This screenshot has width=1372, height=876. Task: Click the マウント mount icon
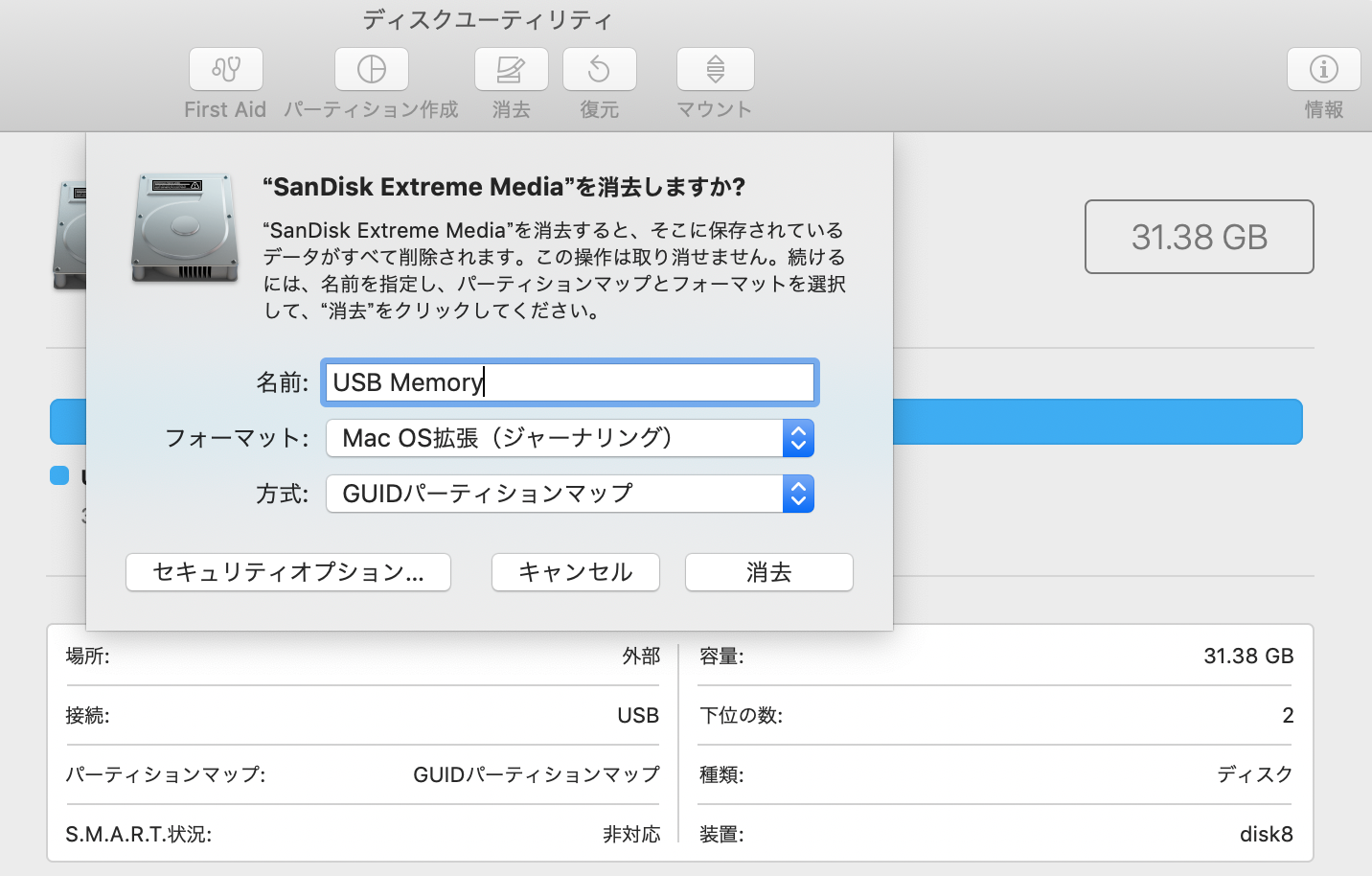coord(716,69)
